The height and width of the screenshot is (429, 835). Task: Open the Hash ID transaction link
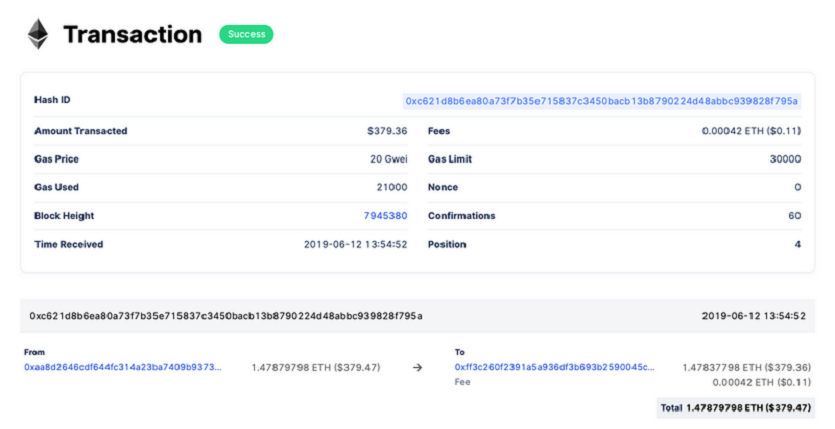click(x=602, y=101)
